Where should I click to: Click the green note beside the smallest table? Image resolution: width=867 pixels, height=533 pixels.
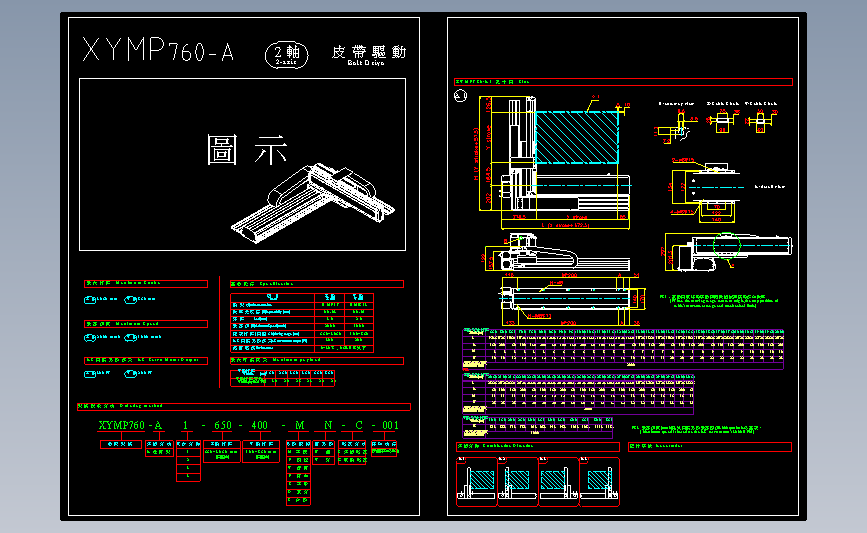[x=697, y=429]
